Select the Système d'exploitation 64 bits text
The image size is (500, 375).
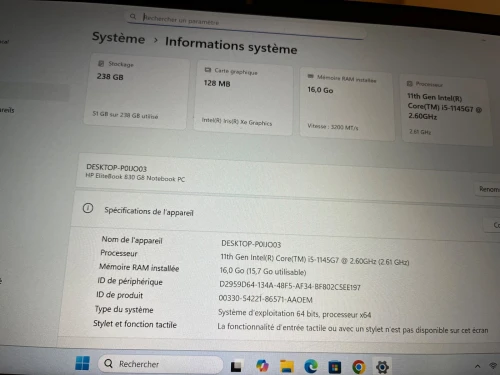294,313
